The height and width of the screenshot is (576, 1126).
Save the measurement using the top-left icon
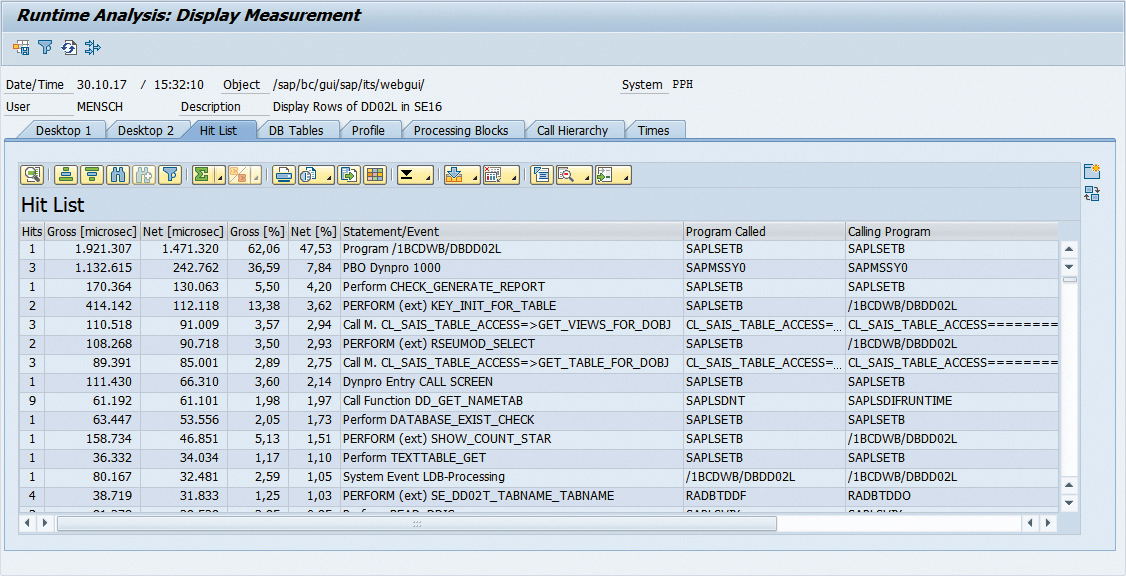[x=20, y=47]
